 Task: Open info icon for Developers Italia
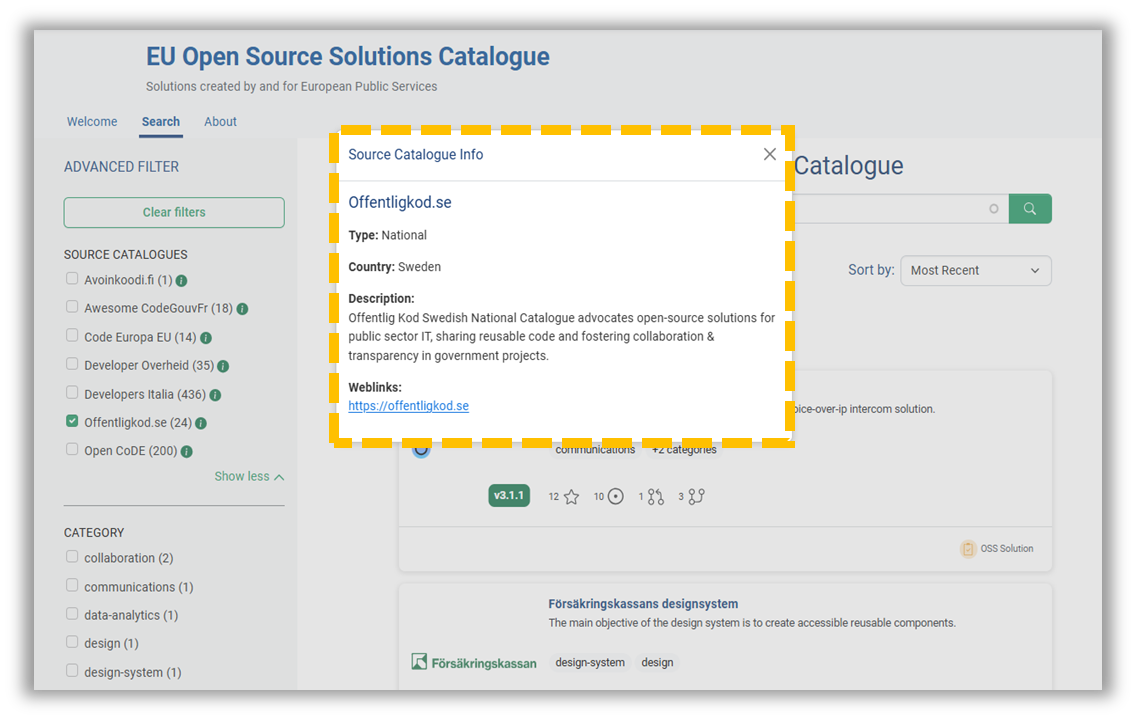coord(215,395)
